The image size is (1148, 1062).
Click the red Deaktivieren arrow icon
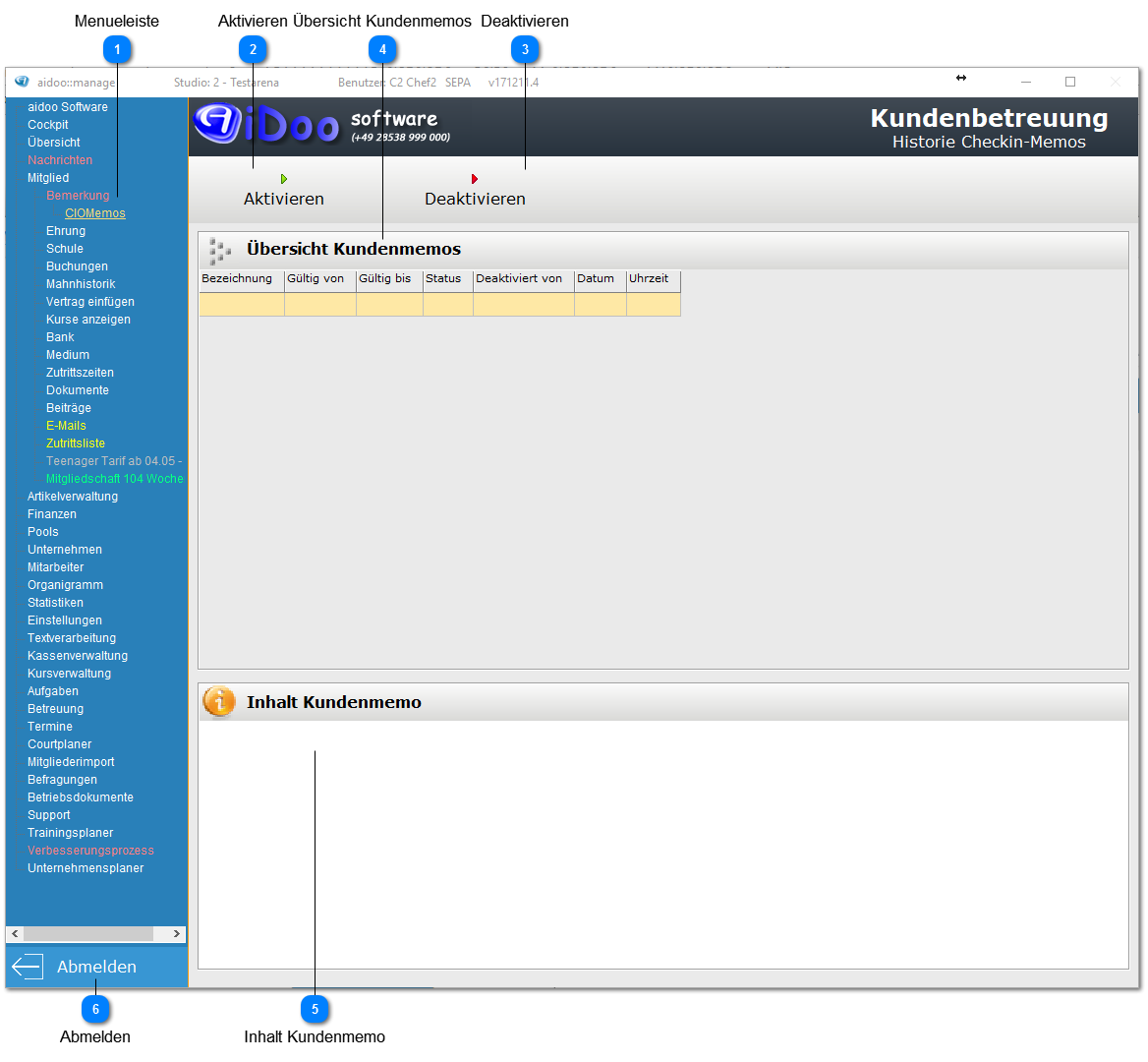point(475,179)
